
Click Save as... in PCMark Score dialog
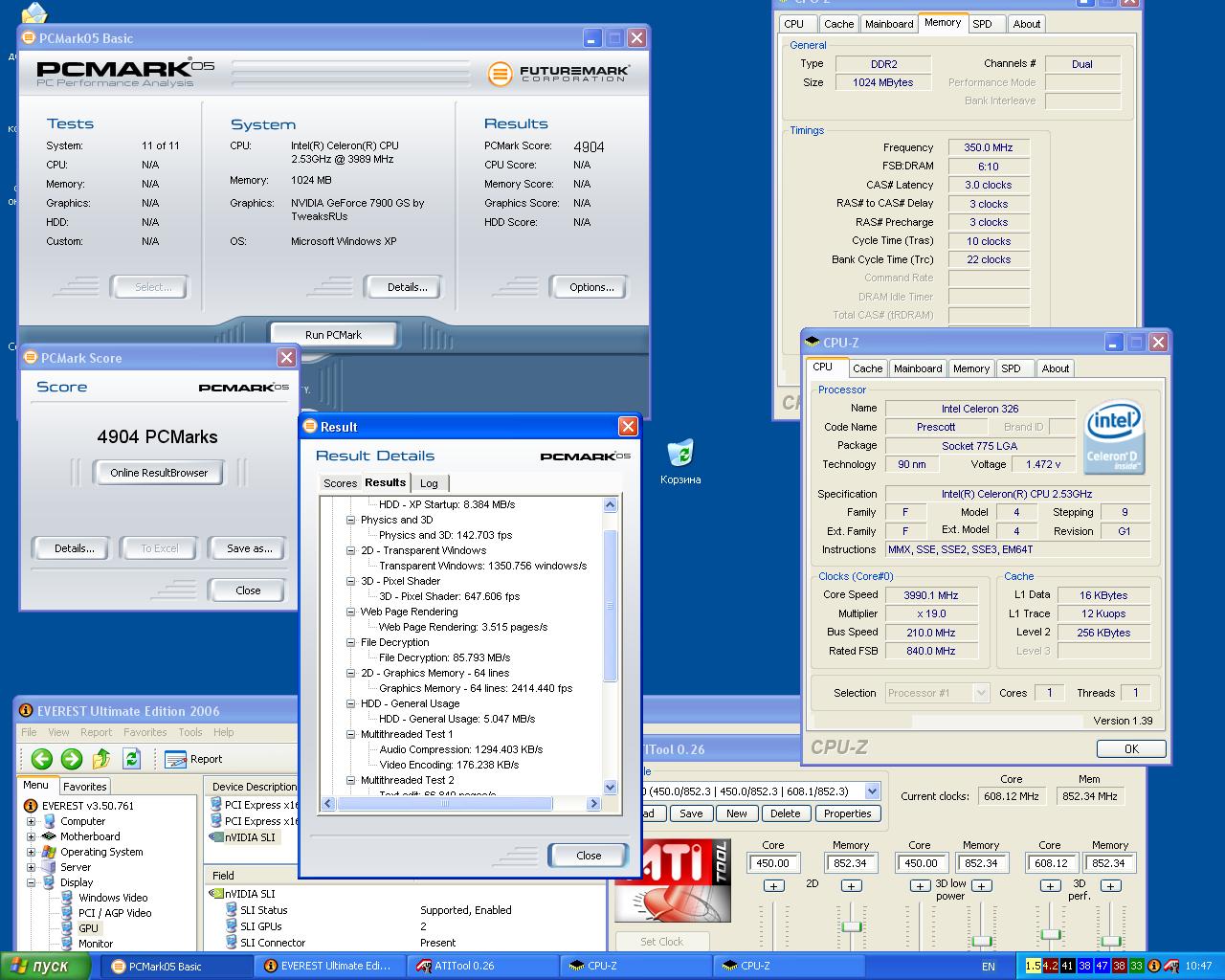tap(249, 548)
